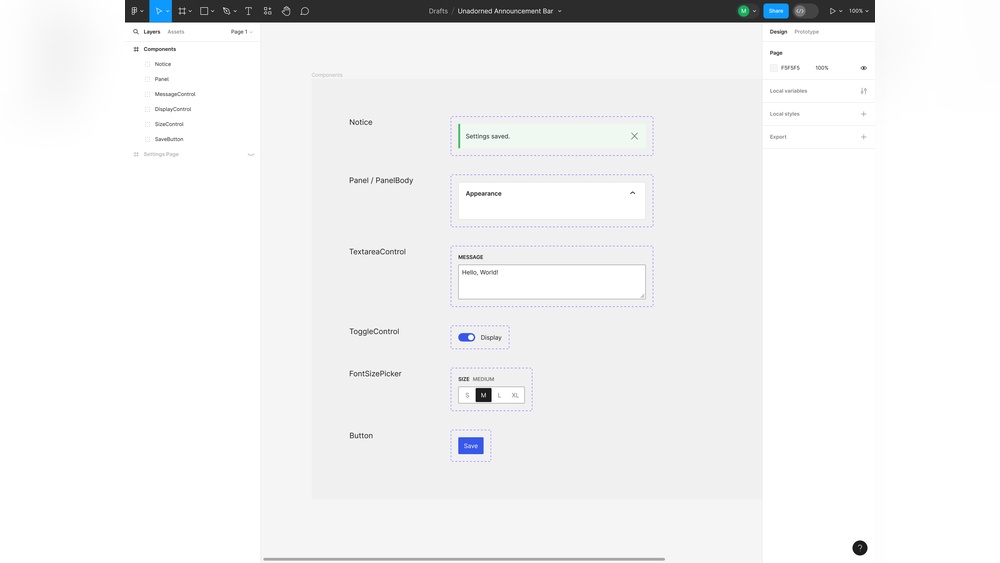Select the Components frame label on canvas
The image size is (1000, 563).
pos(327,75)
